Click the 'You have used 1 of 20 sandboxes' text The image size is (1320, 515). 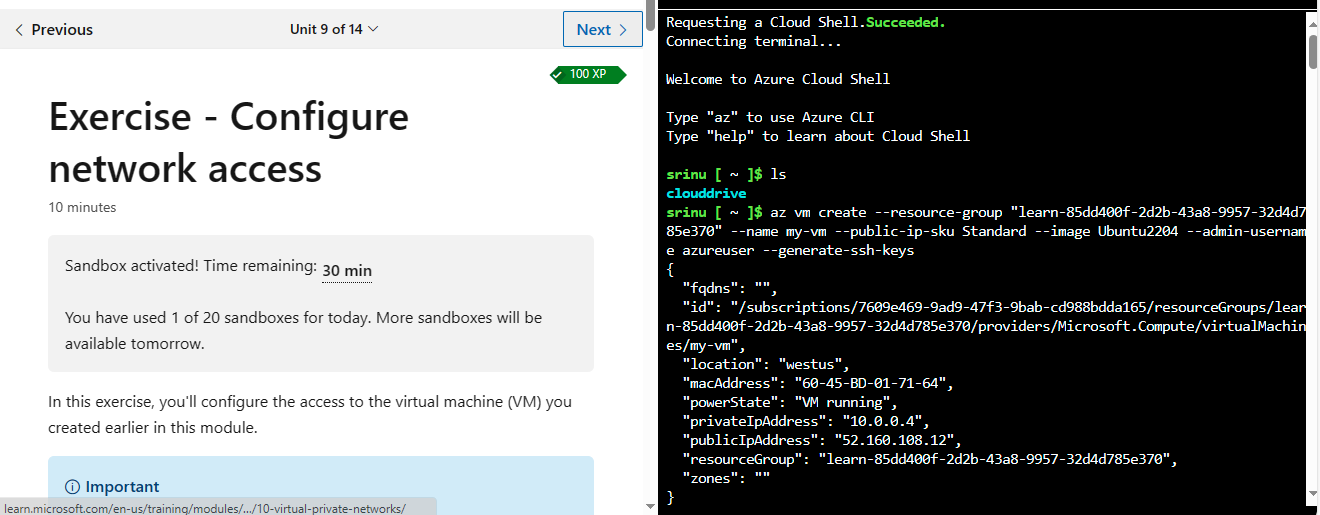[303, 331]
